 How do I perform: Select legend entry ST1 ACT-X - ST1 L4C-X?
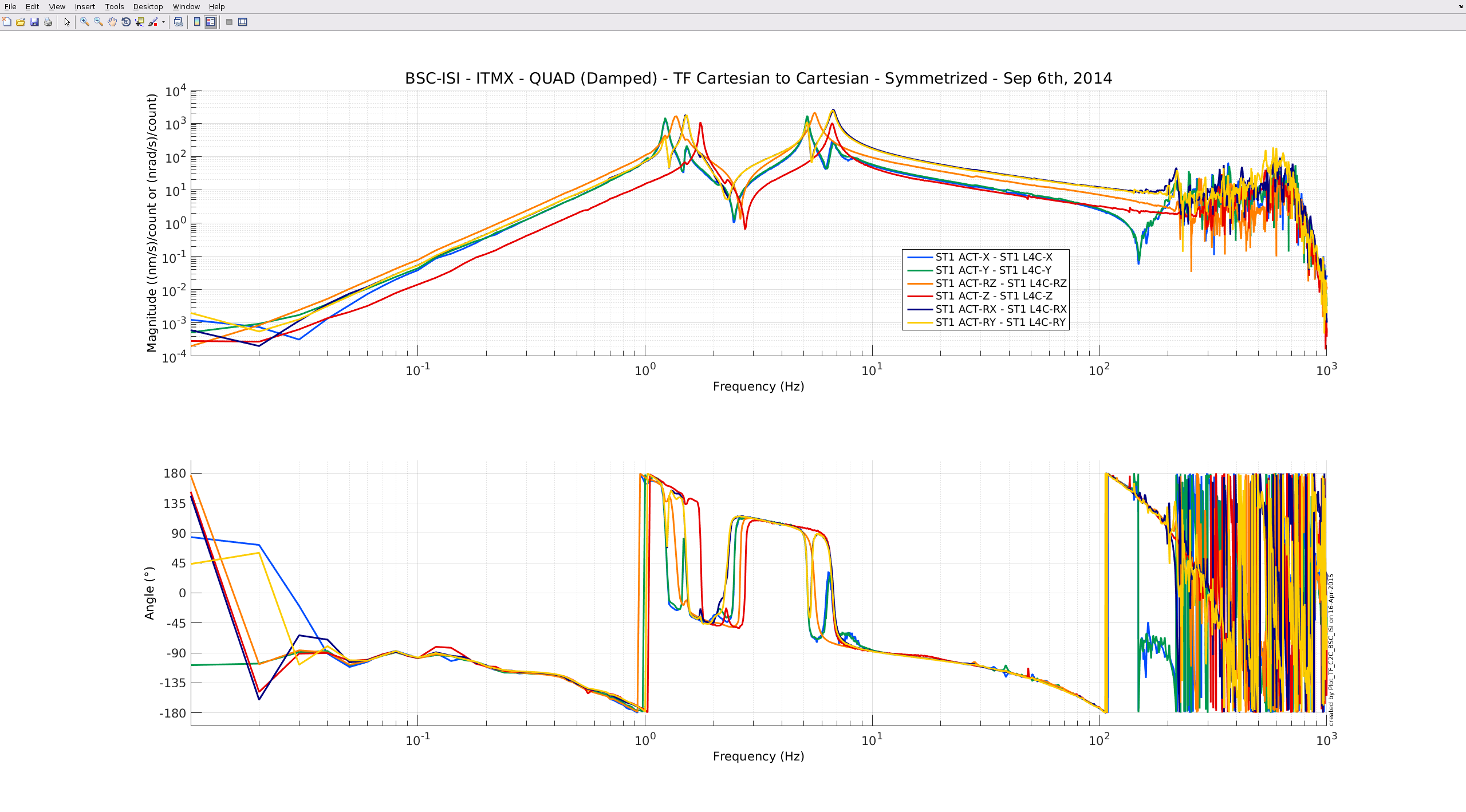tap(994, 257)
